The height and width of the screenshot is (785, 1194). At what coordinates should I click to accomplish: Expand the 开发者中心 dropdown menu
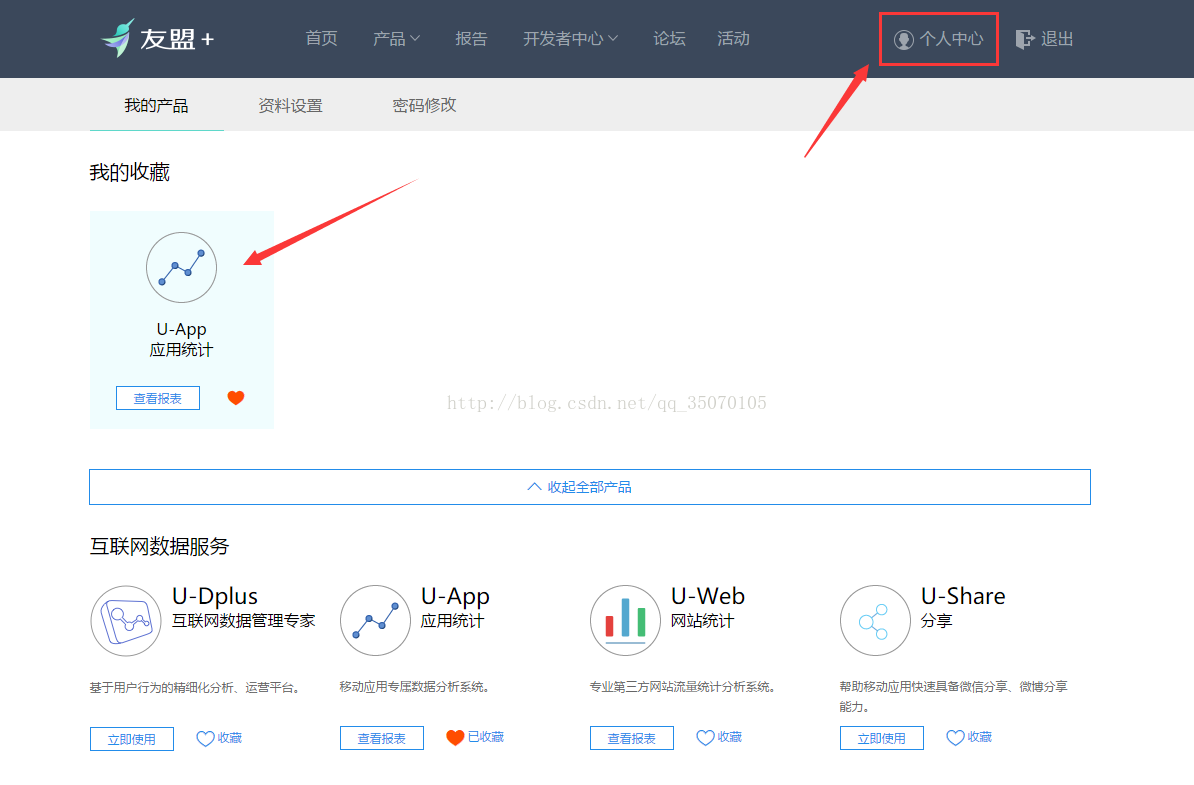[570, 39]
